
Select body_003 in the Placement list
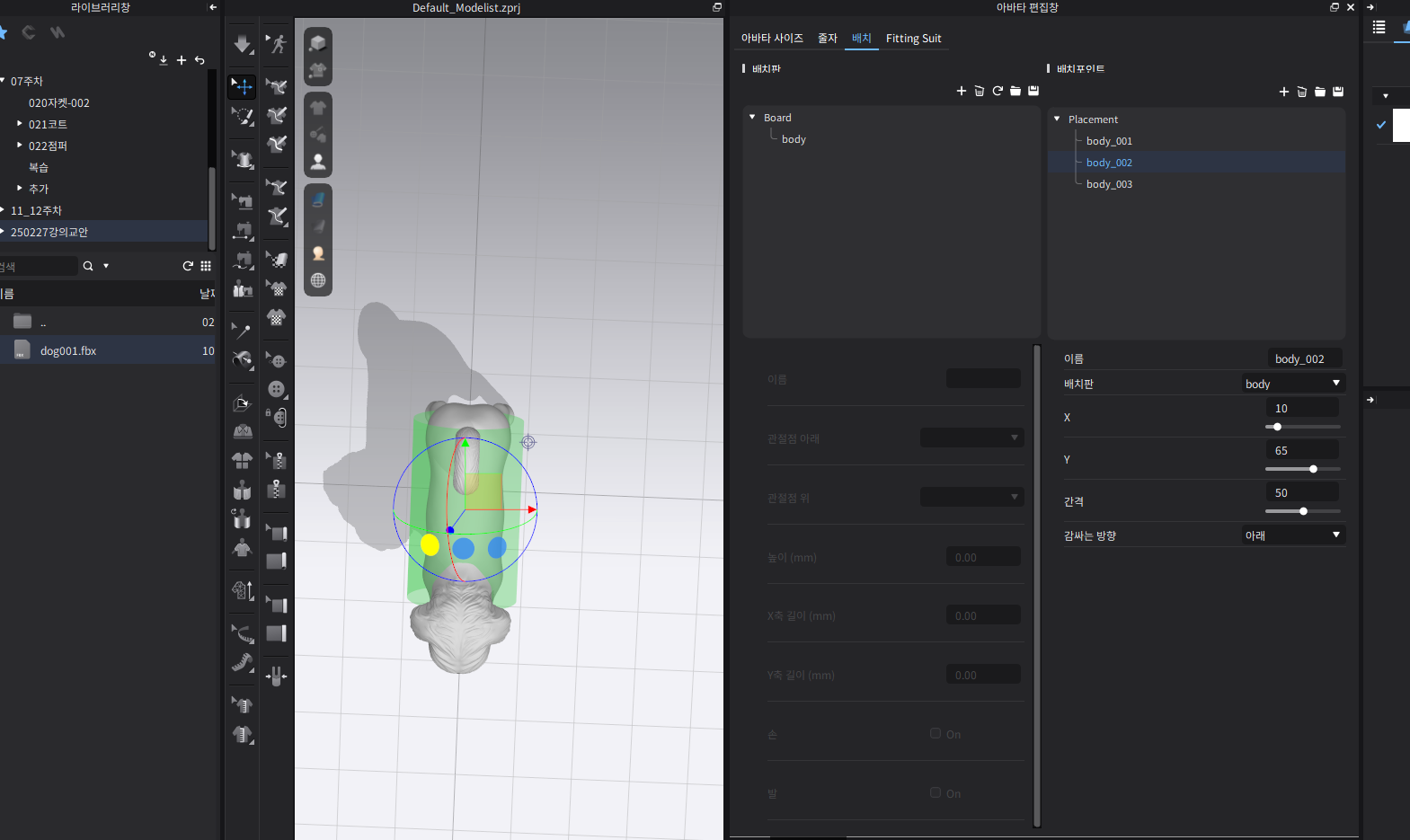point(1109,184)
